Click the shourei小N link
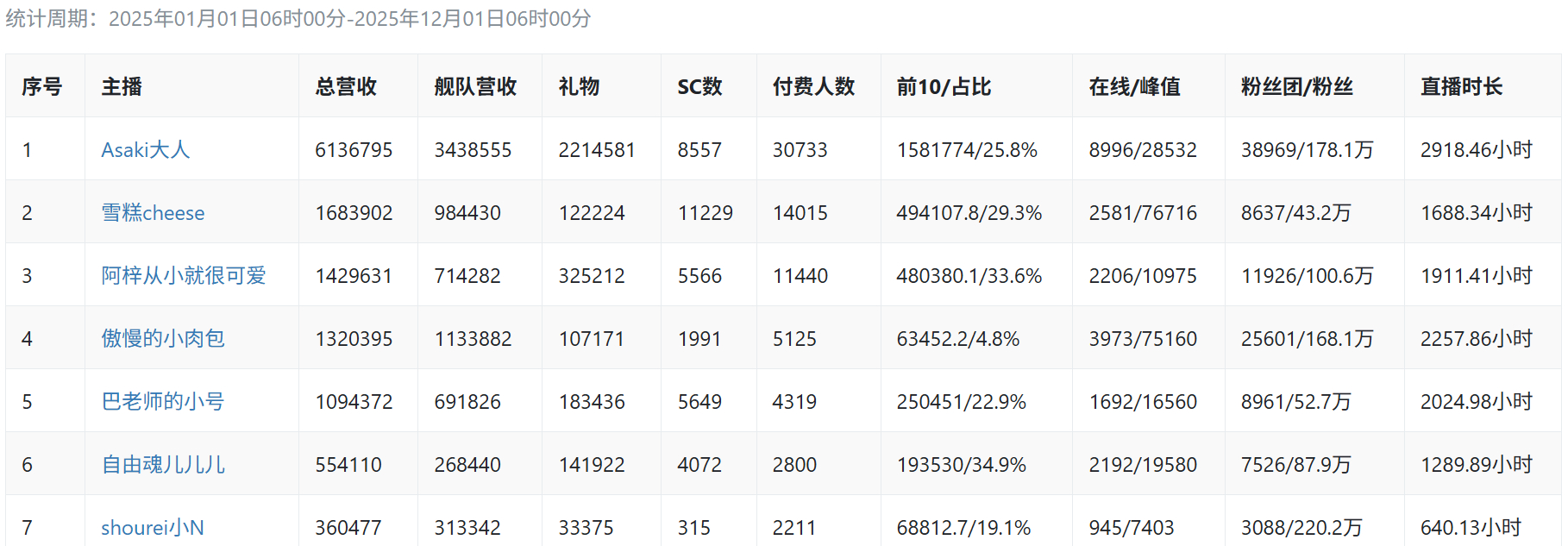Image resolution: width=1568 pixels, height=546 pixels. [x=152, y=527]
